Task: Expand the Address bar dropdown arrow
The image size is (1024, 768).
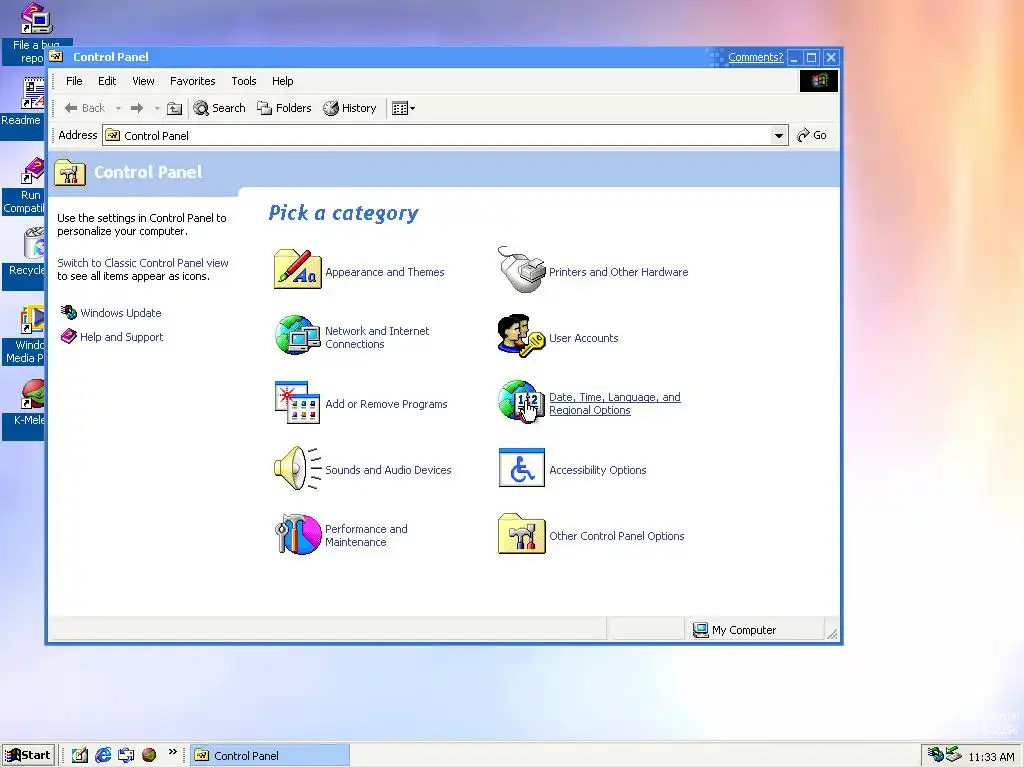Action: [x=778, y=136]
